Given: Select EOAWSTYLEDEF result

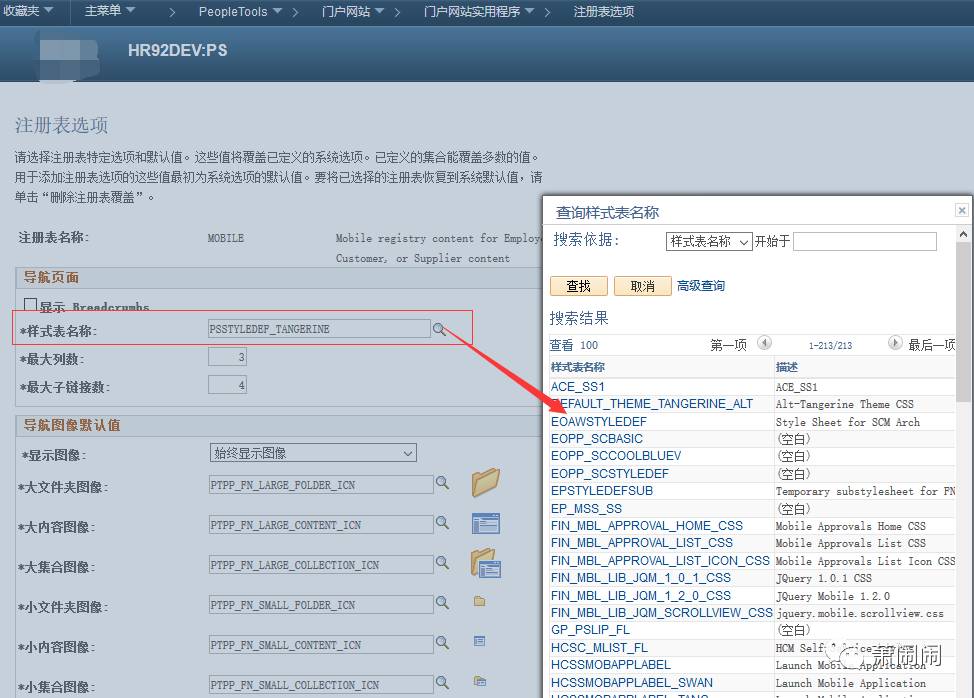Looking at the screenshot, I should coord(599,422).
